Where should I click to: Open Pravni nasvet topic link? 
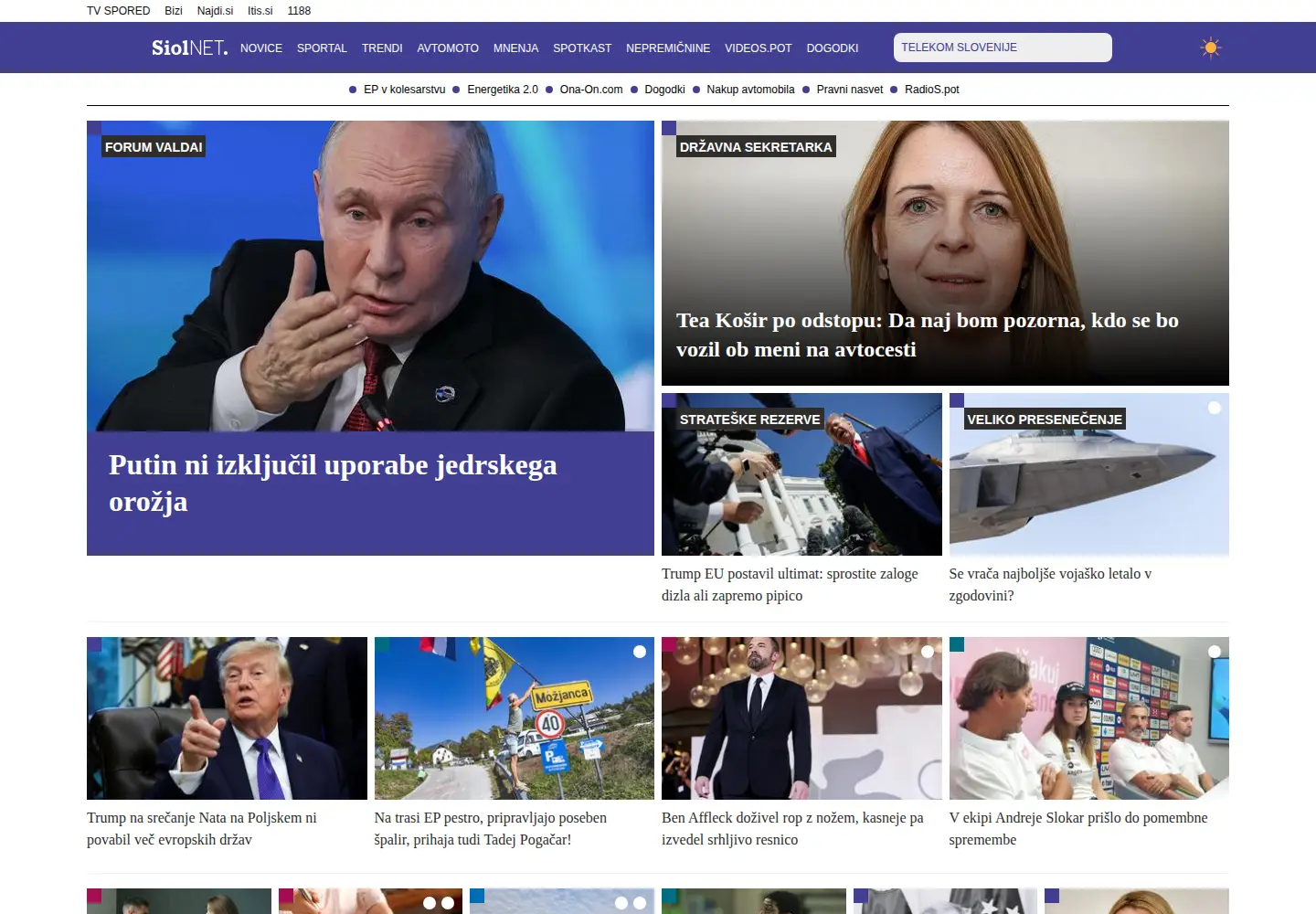pyautogui.click(x=850, y=90)
